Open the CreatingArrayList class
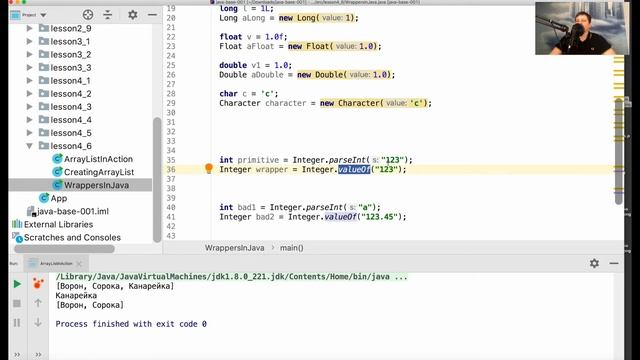The image size is (640, 360). pos(99,172)
